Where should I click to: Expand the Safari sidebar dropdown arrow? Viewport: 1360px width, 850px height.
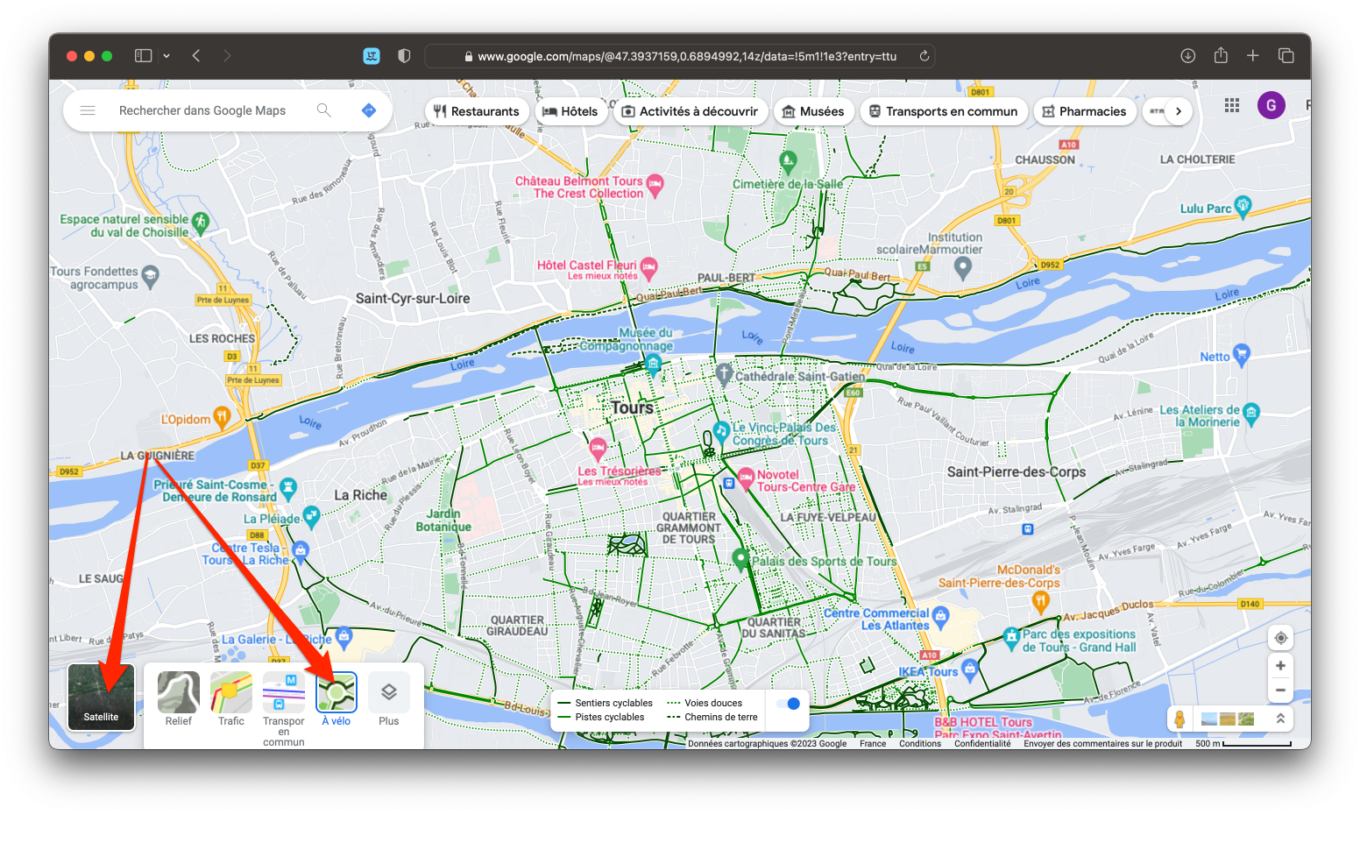click(x=166, y=56)
